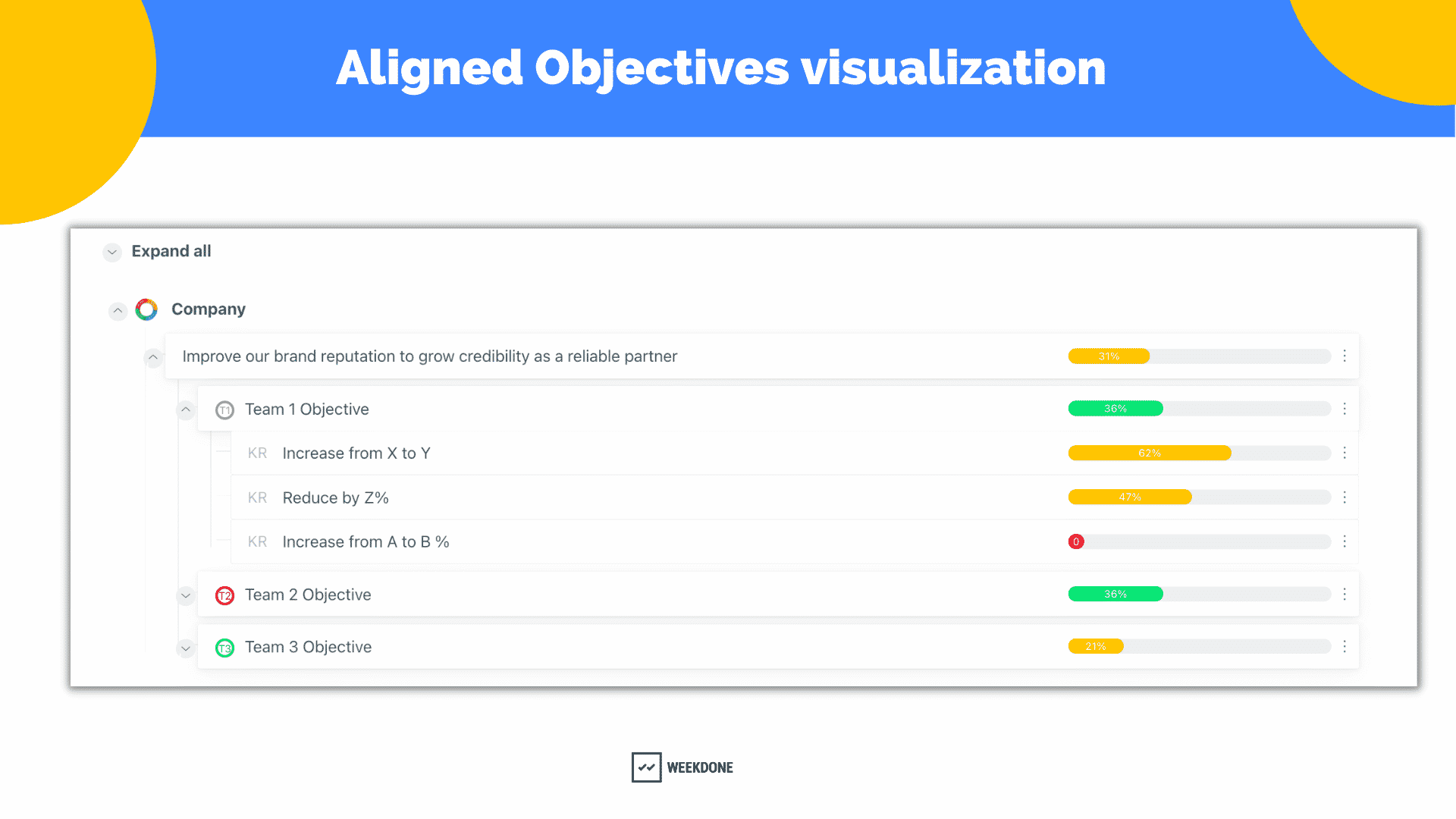1456x819 pixels.
Task: Click the Team 1 T1 avatar icon
Action: click(x=224, y=410)
